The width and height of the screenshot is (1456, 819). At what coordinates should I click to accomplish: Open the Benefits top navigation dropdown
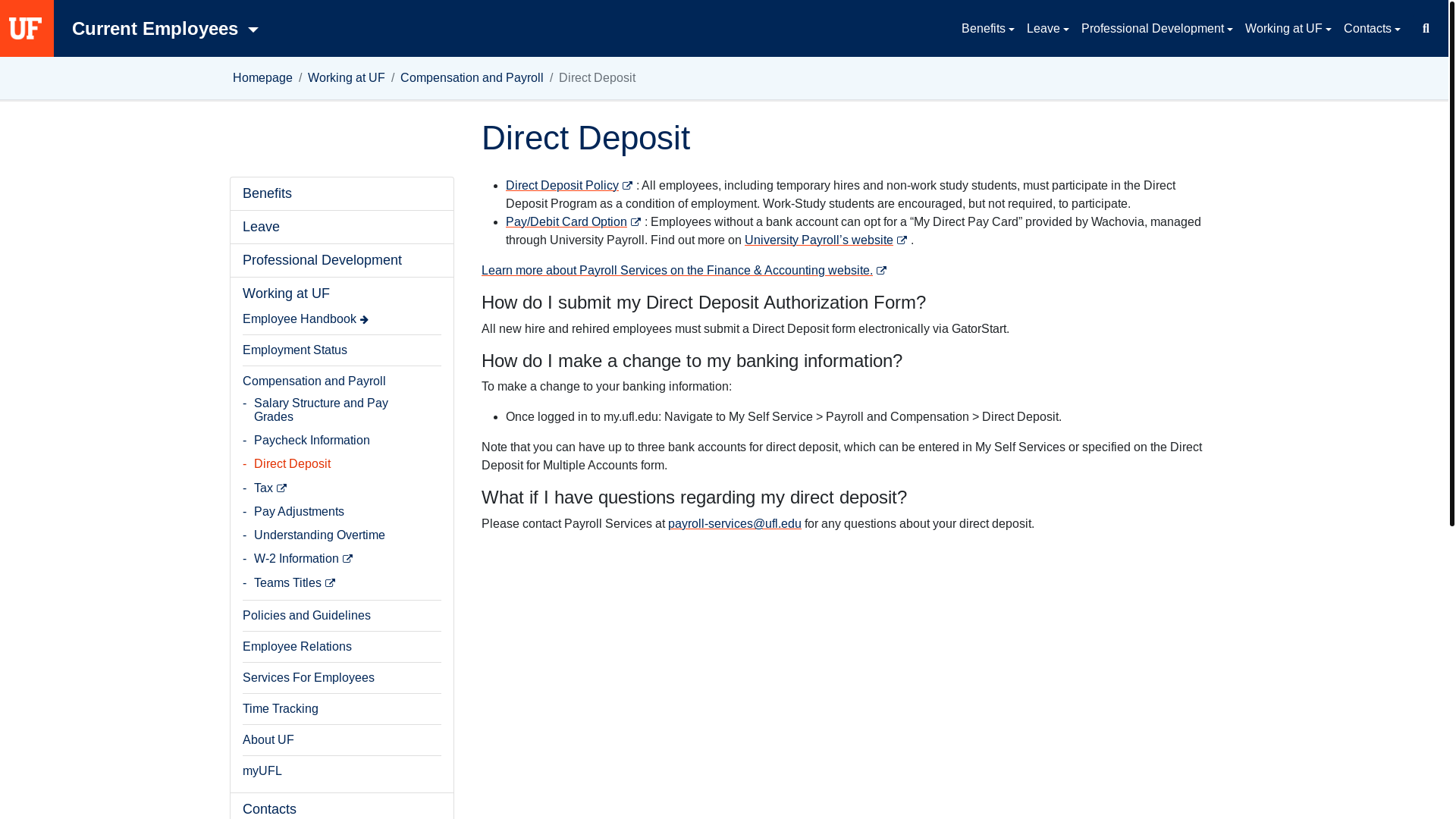tap(987, 29)
